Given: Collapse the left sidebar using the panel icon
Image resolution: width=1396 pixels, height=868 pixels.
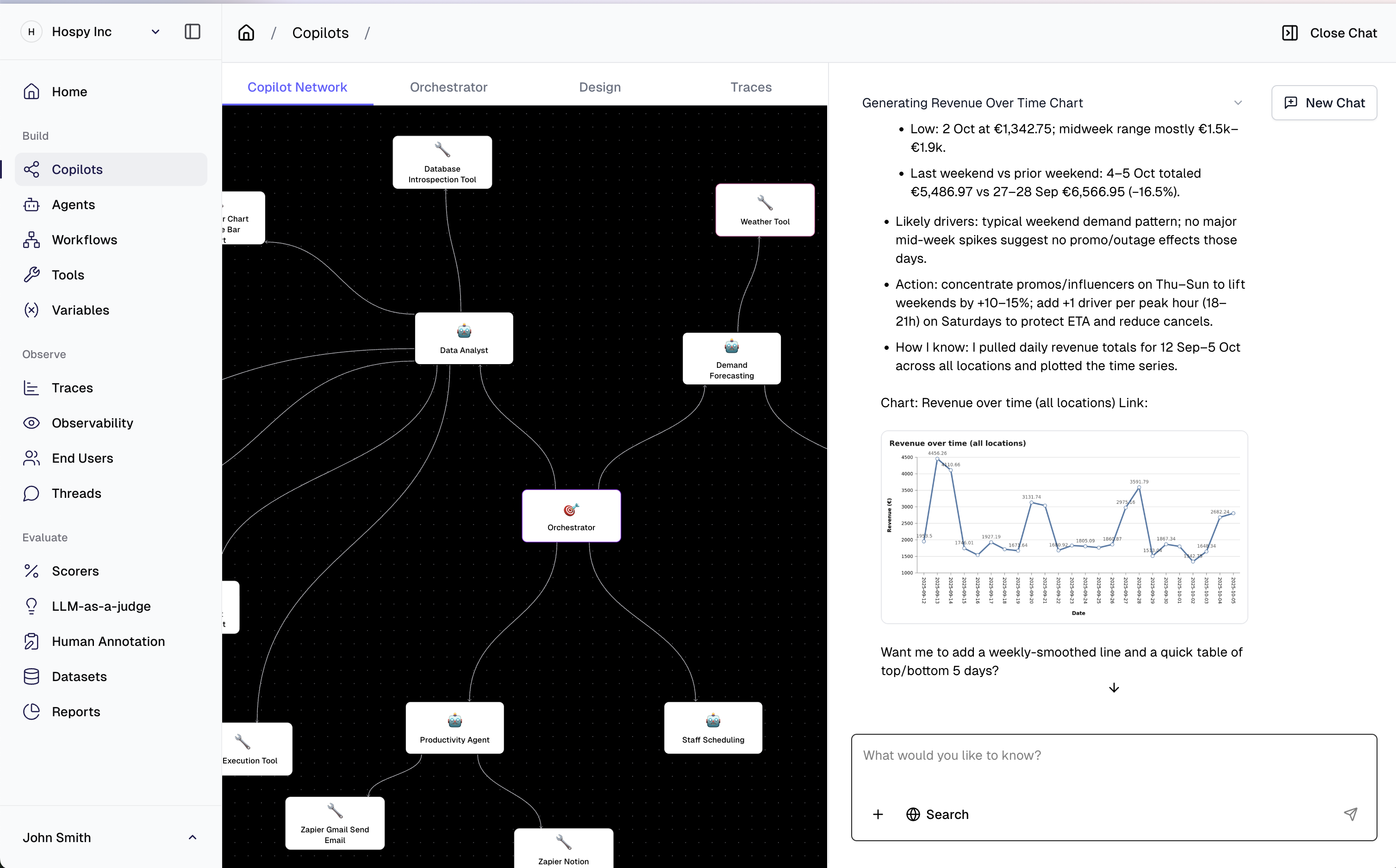Looking at the screenshot, I should pyautogui.click(x=193, y=31).
